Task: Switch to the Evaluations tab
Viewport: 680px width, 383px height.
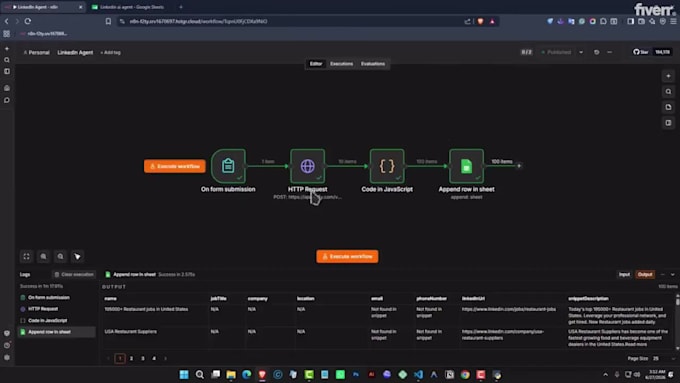Action: (x=373, y=64)
